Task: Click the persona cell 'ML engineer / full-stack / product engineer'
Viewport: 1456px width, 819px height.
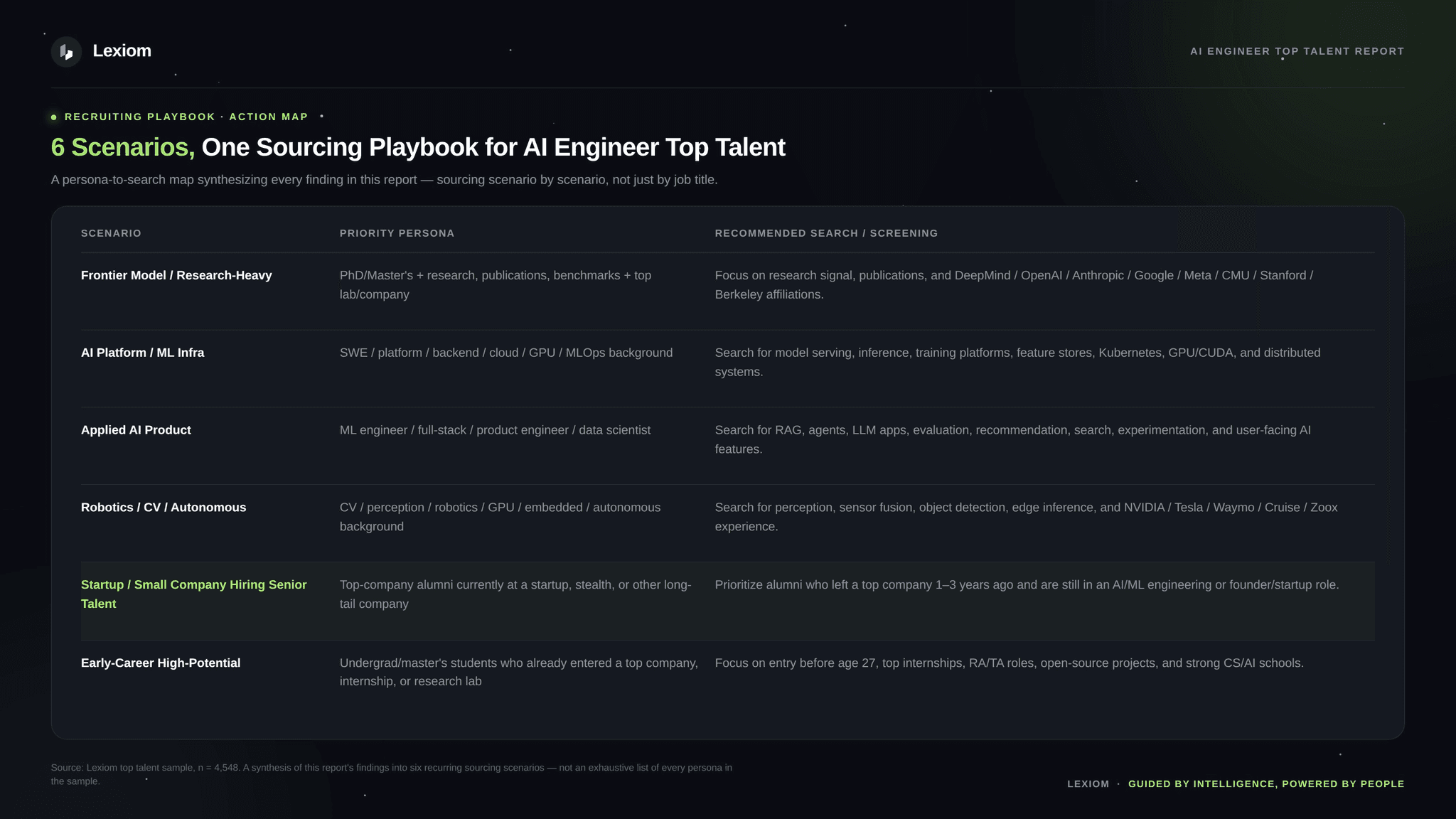Action: click(495, 430)
